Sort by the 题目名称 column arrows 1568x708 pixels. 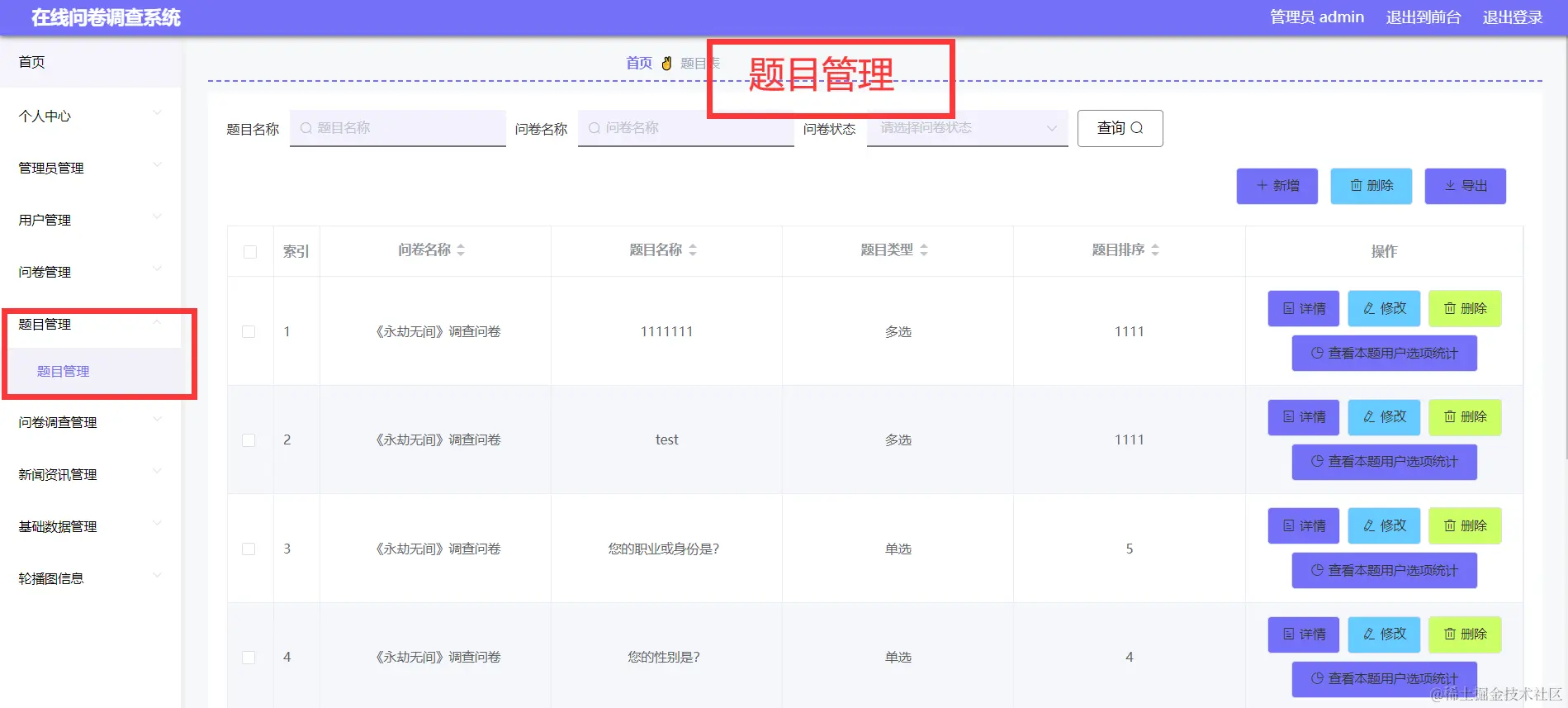pos(693,250)
